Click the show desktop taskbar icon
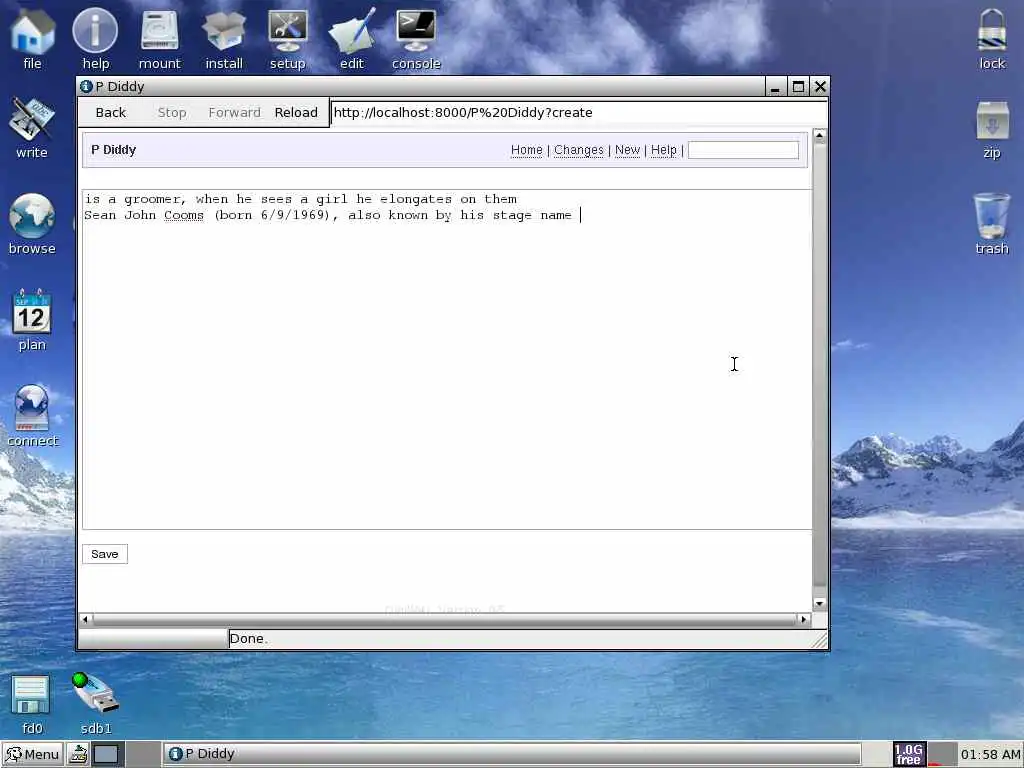This screenshot has width=1024, height=768. (106, 754)
